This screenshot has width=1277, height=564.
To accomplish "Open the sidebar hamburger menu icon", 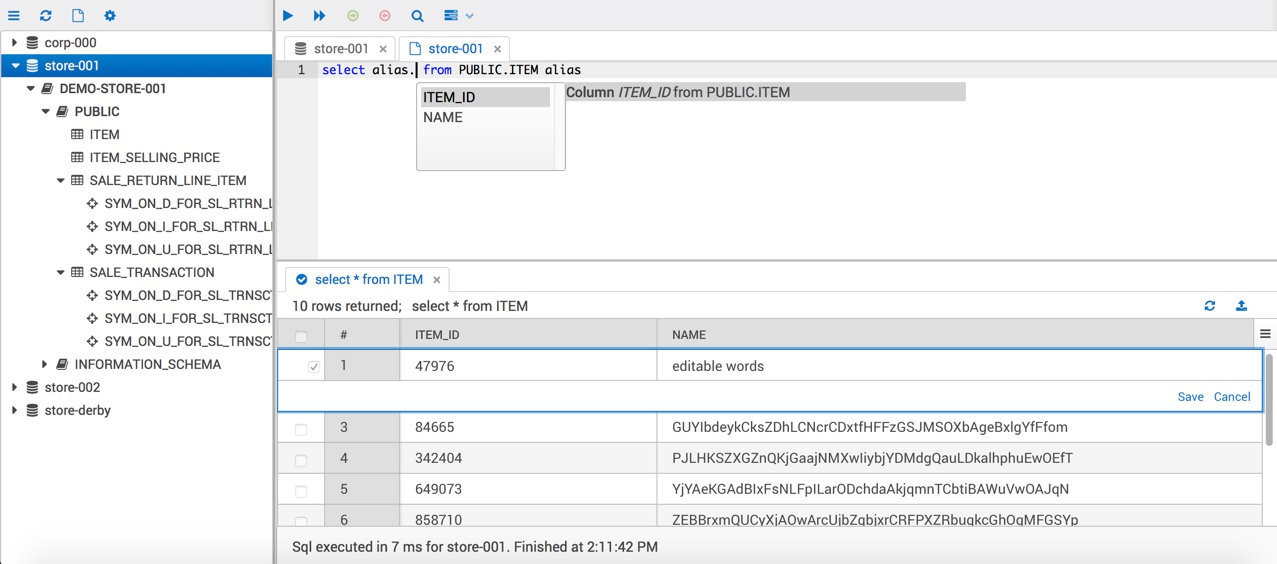I will click(x=14, y=16).
